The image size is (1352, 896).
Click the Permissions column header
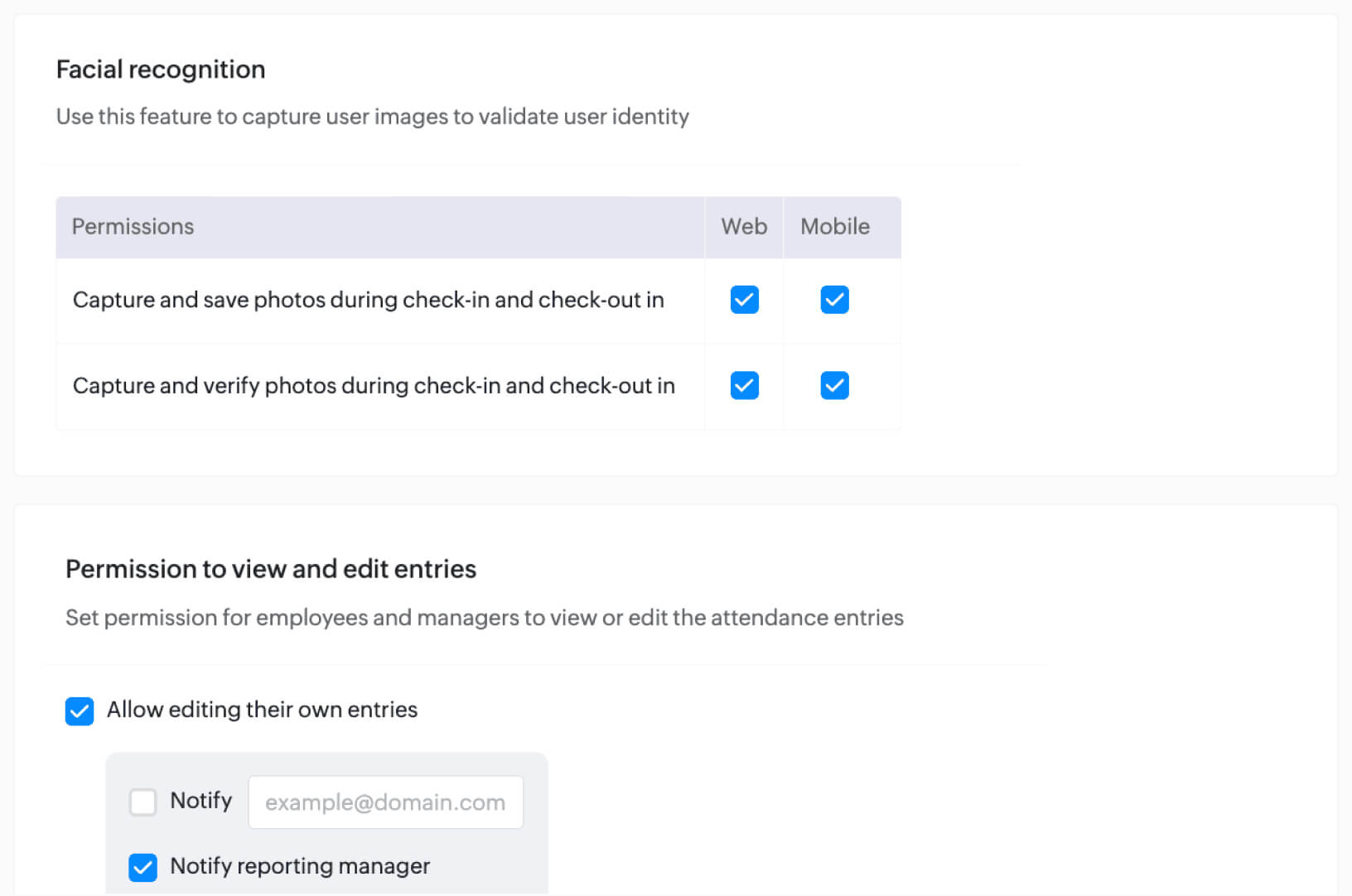coord(133,227)
